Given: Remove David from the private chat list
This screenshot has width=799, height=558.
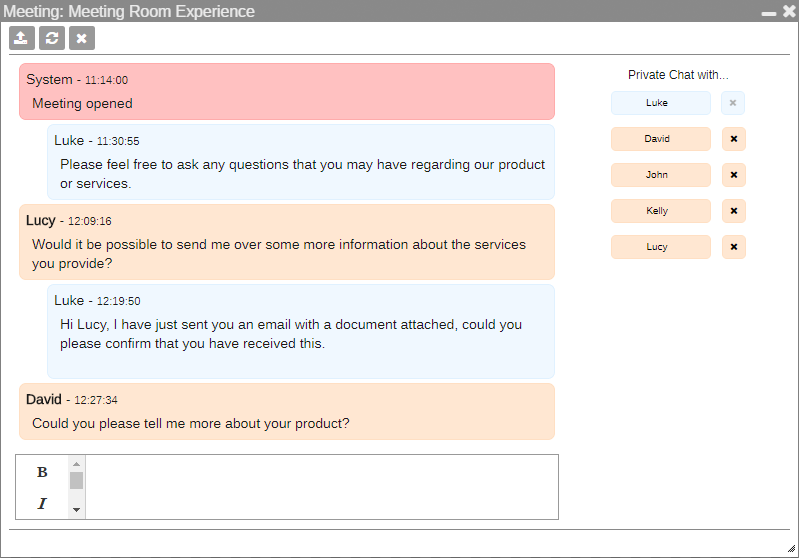Looking at the screenshot, I should [x=734, y=139].
